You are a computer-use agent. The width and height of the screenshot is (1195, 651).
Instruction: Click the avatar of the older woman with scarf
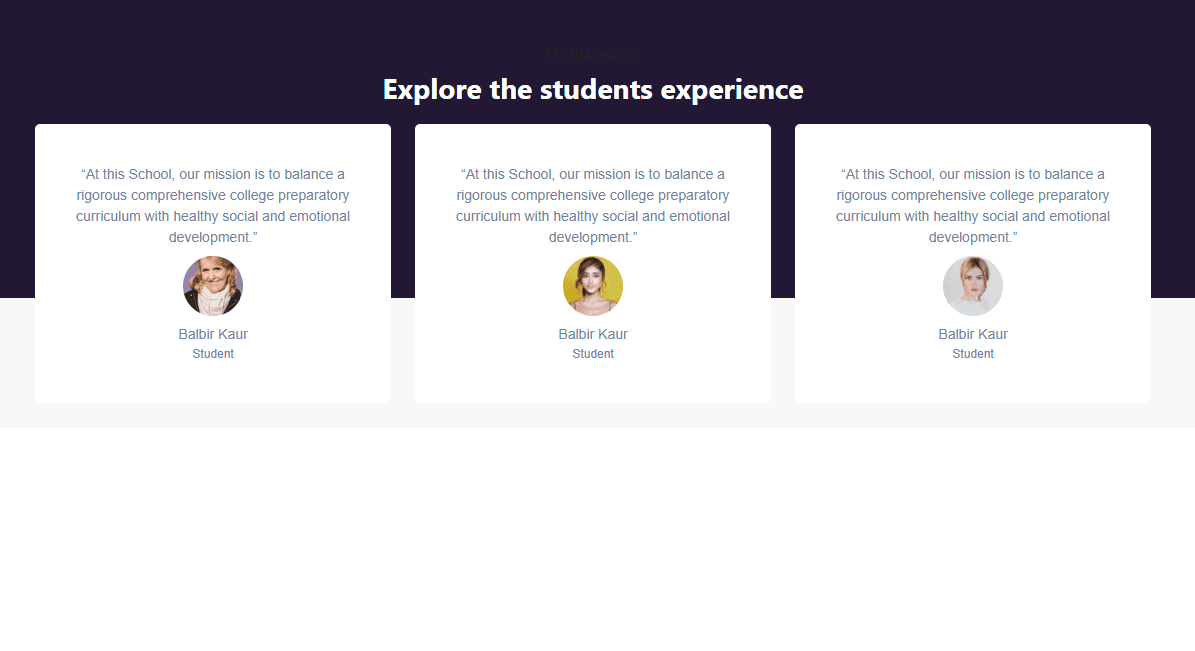(x=213, y=286)
